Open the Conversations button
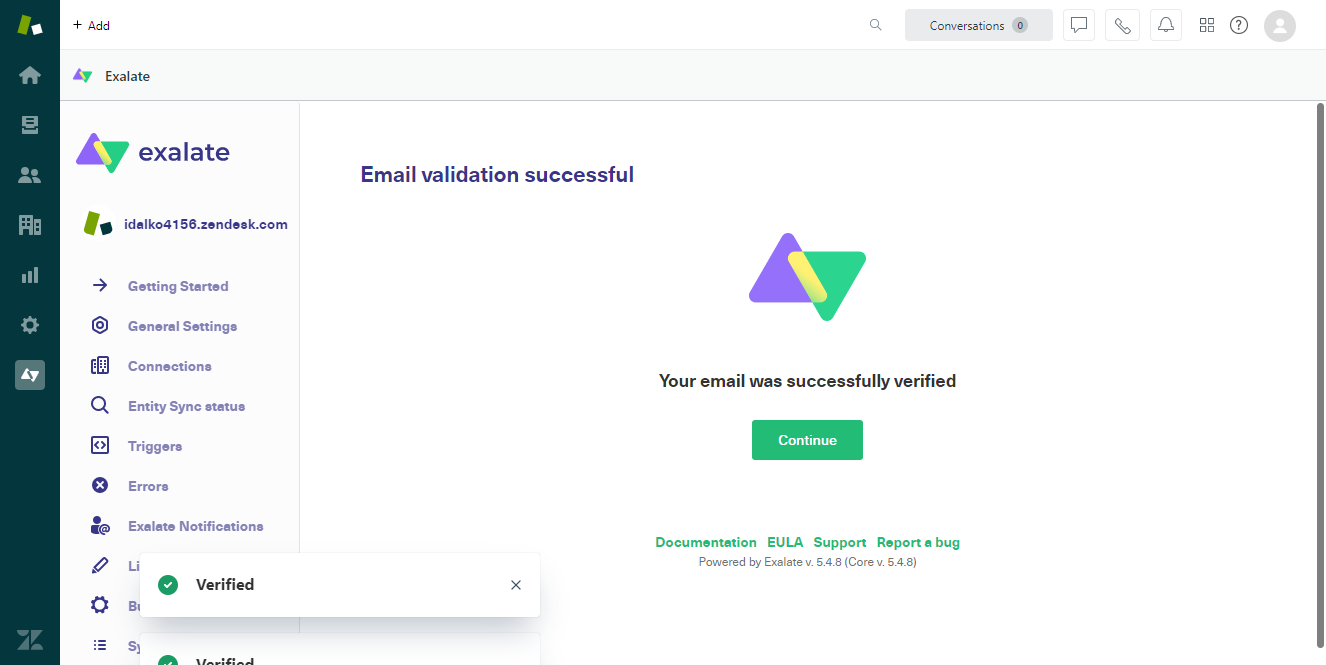Screen dimensions: 1326x665 979,25
